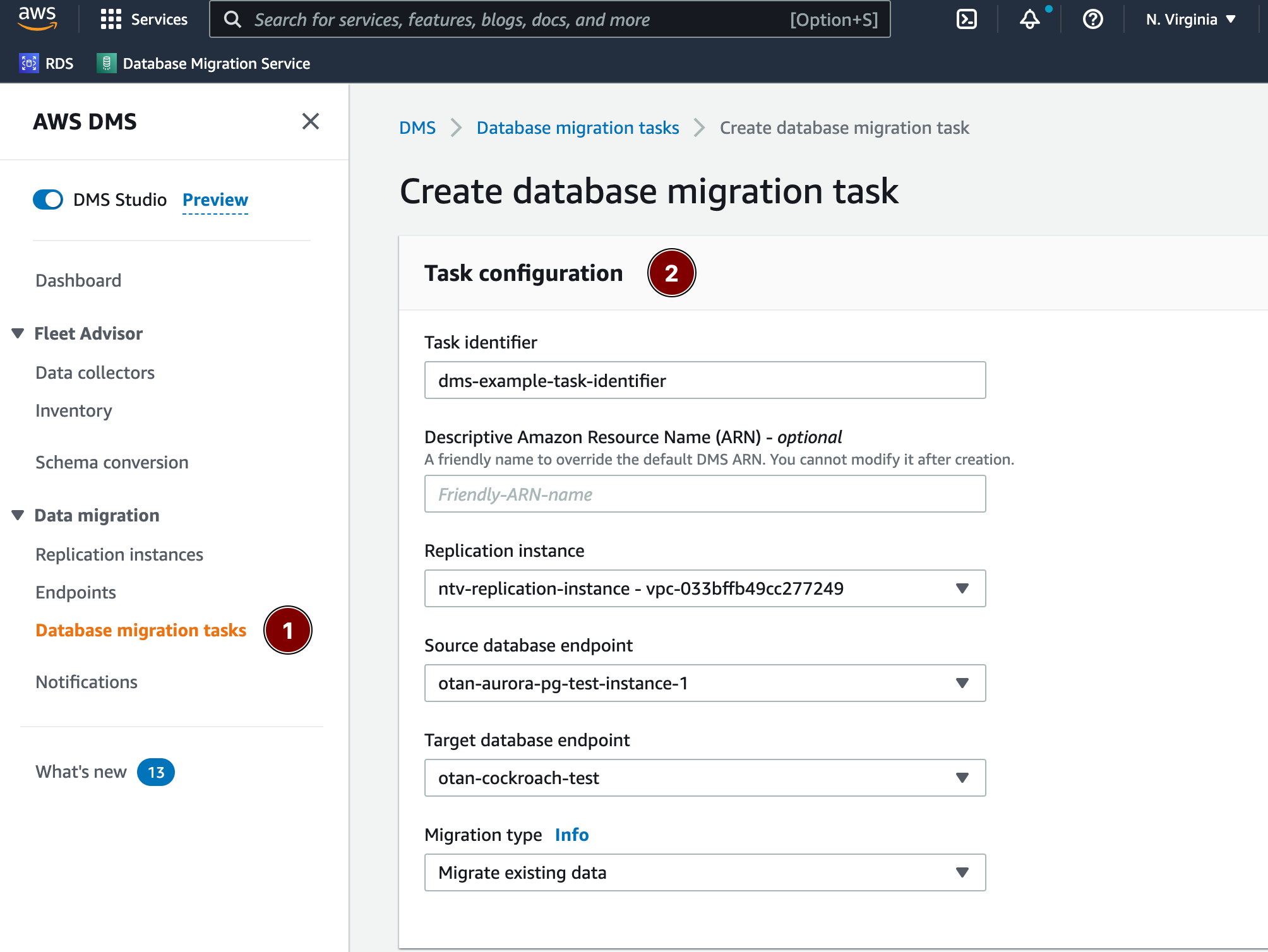Click the RDS shortcut label

59,63
